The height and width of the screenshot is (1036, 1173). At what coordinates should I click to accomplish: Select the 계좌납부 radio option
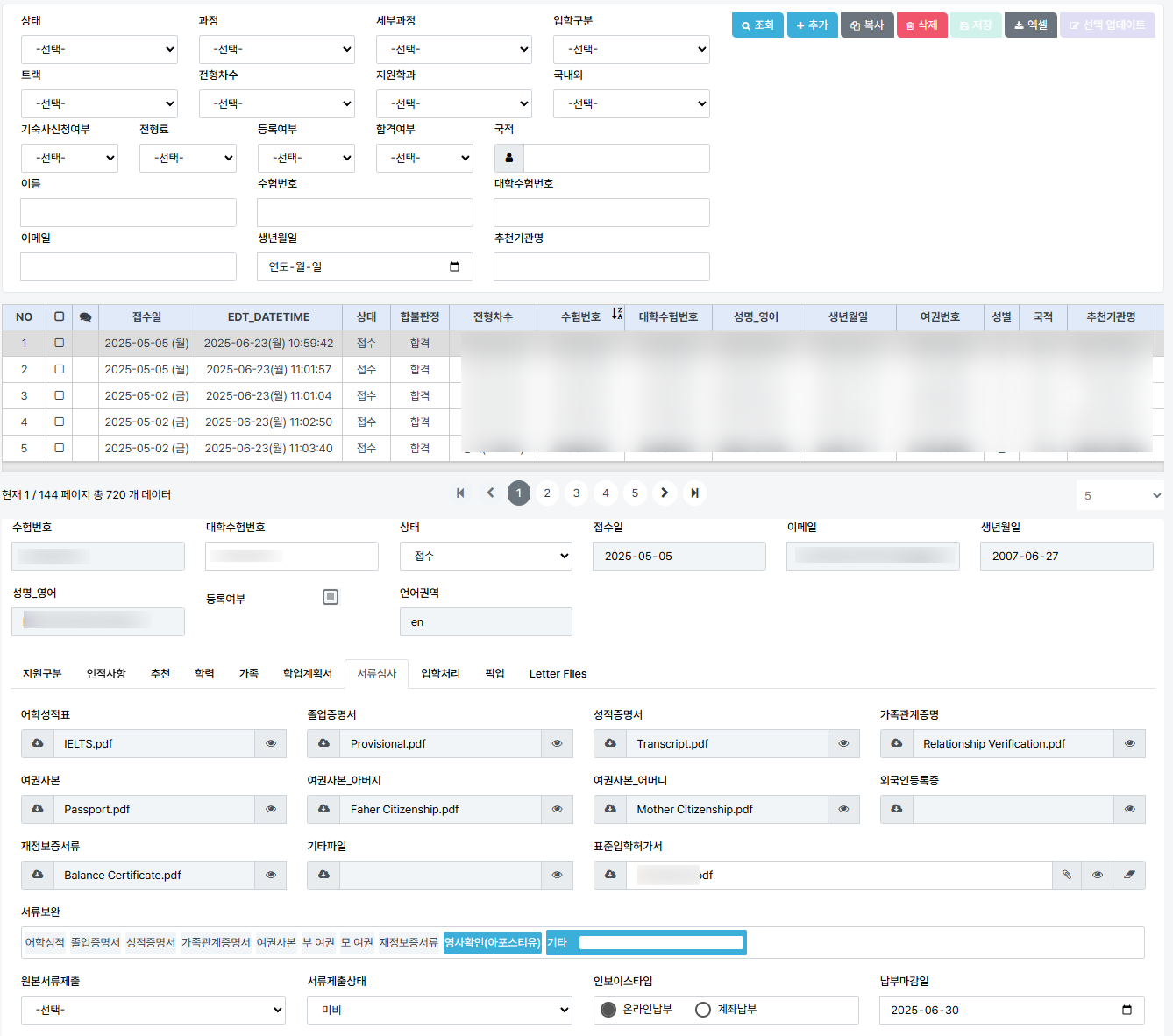click(703, 1010)
